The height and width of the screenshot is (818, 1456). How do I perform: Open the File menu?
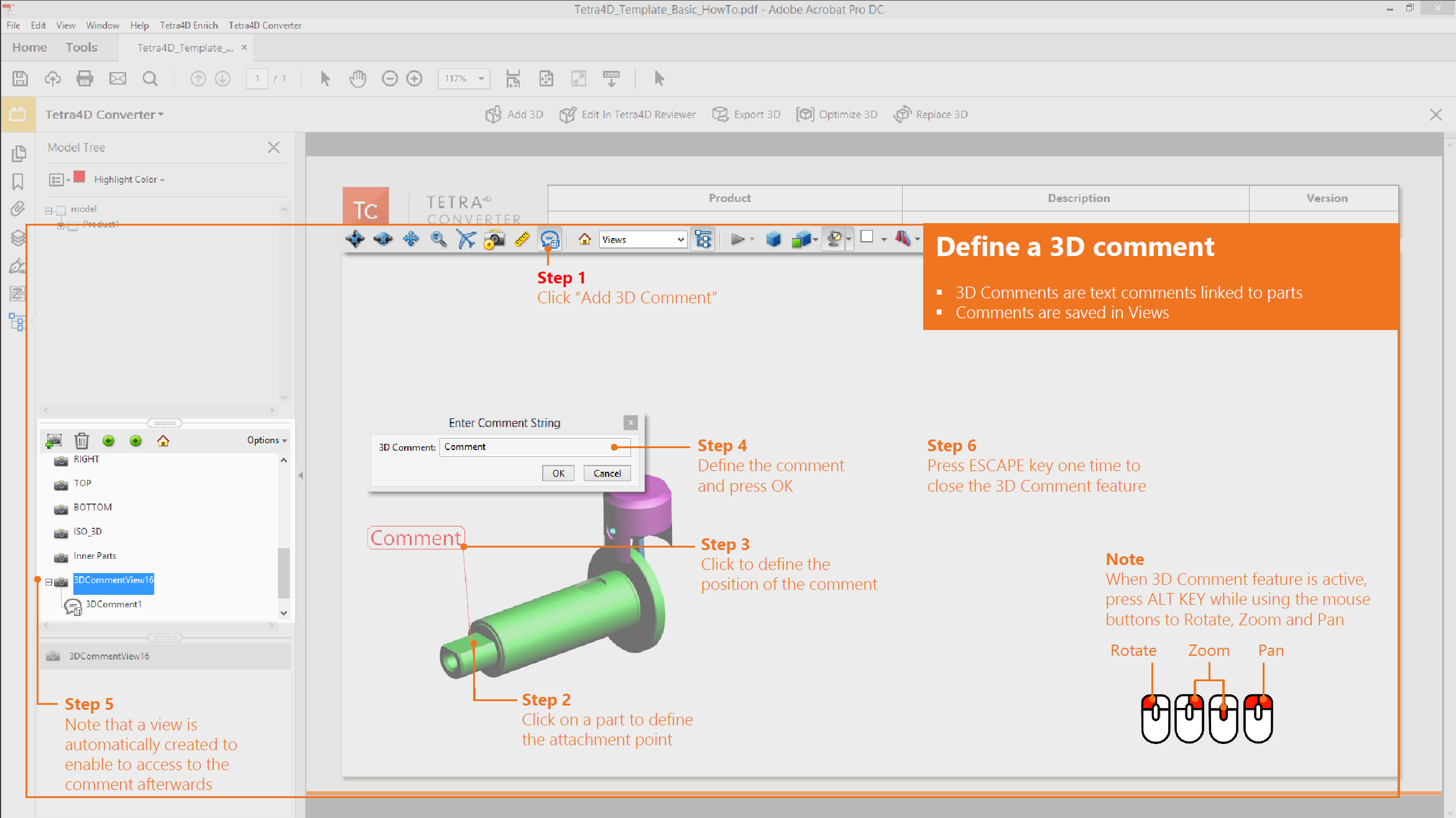[14, 25]
